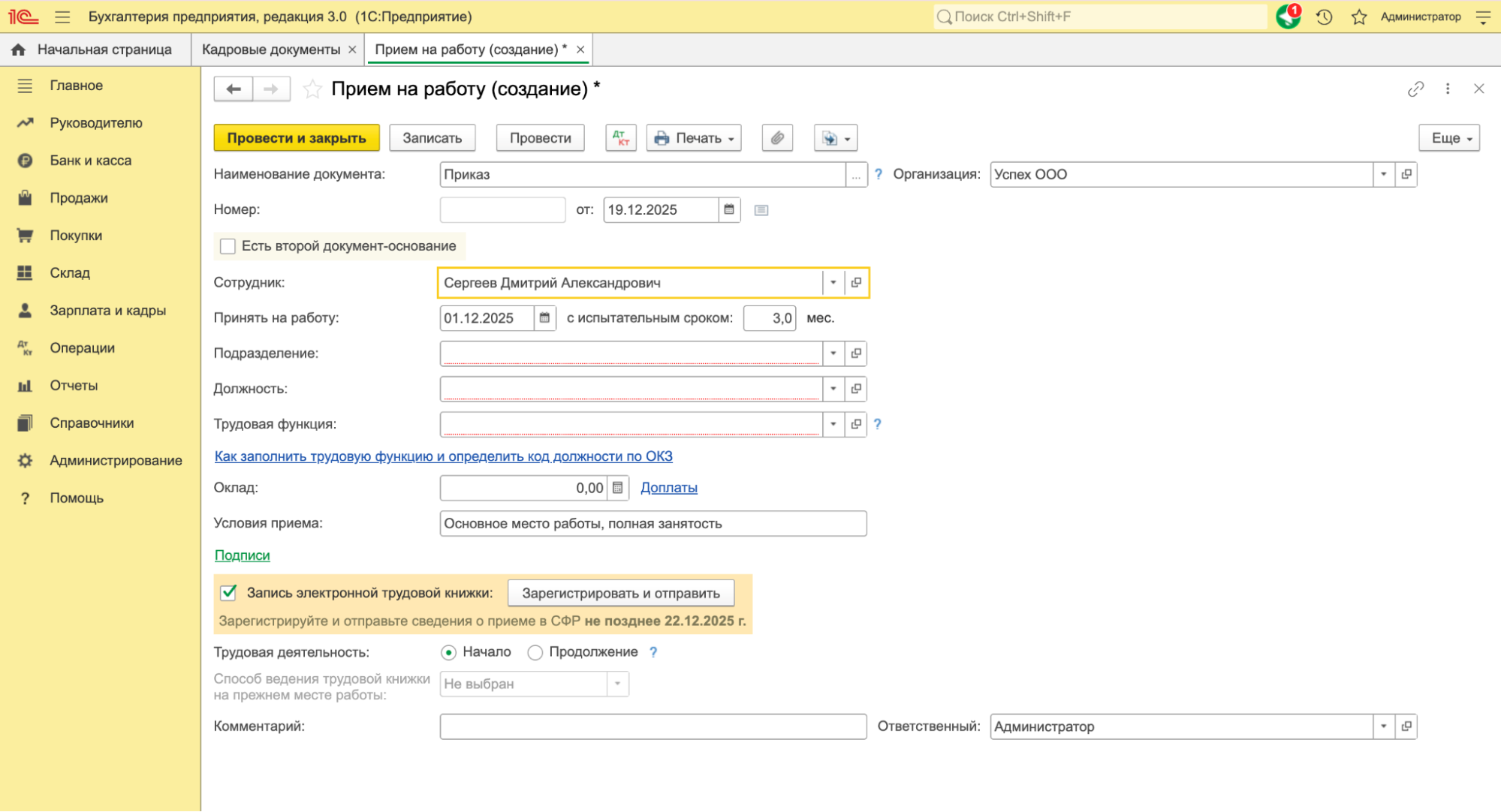Open calendar picker for hire date field
This screenshot has height=812, width=1501.
[x=544, y=318]
